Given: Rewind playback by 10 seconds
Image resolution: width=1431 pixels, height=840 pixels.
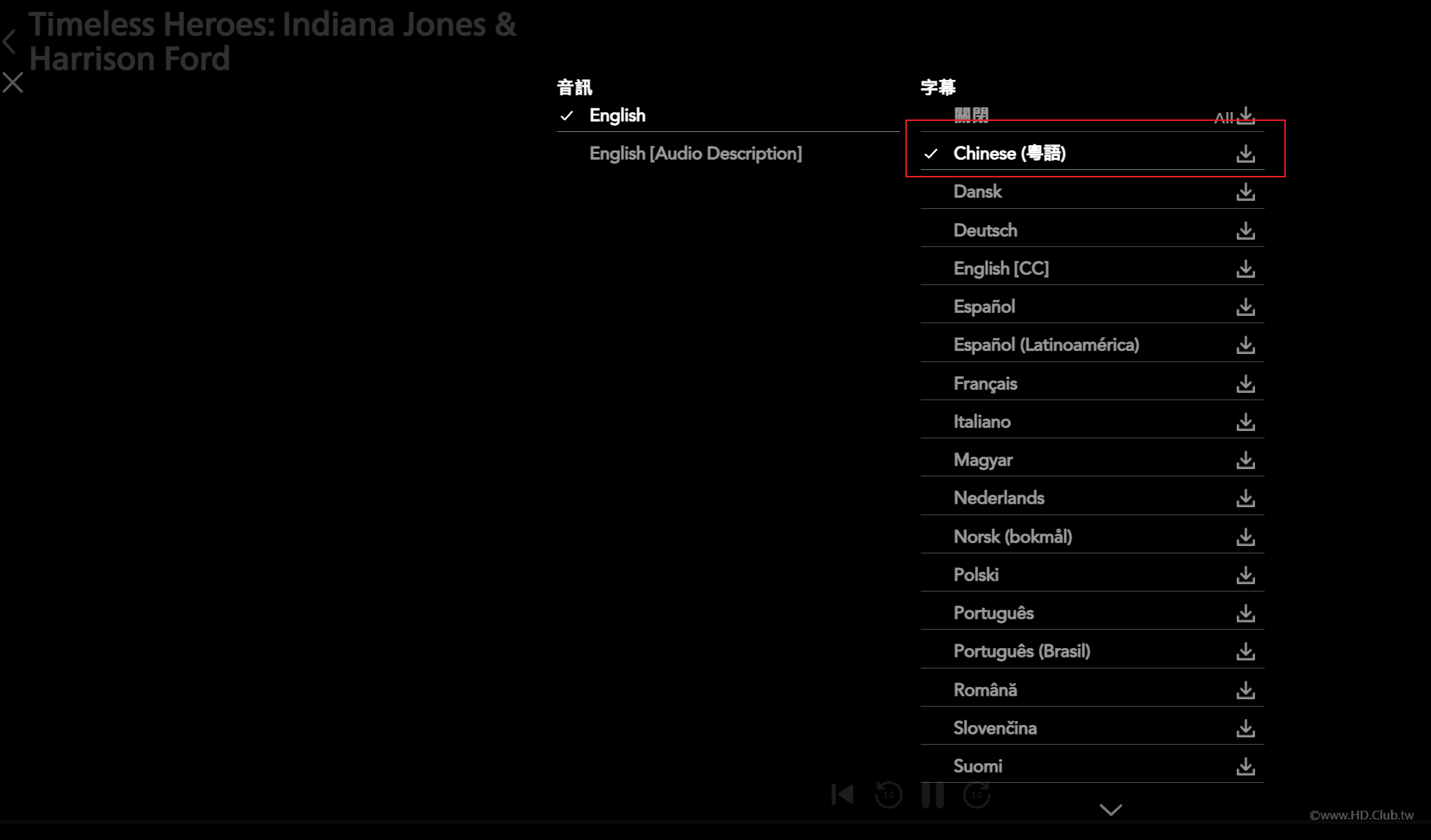Looking at the screenshot, I should click(x=889, y=794).
